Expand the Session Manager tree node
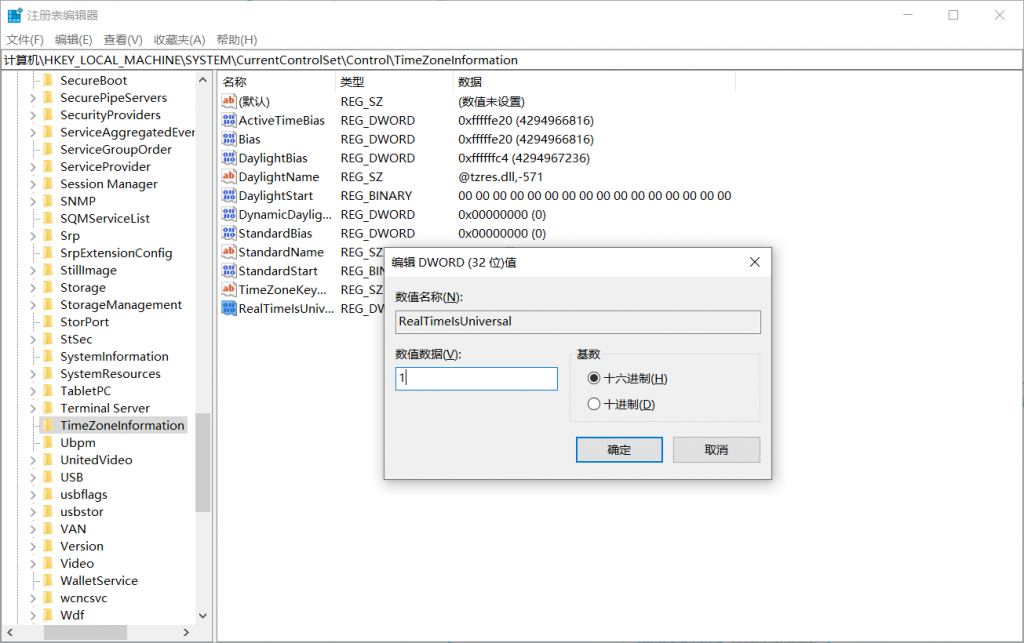This screenshot has height=643, width=1024. pos(33,184)
